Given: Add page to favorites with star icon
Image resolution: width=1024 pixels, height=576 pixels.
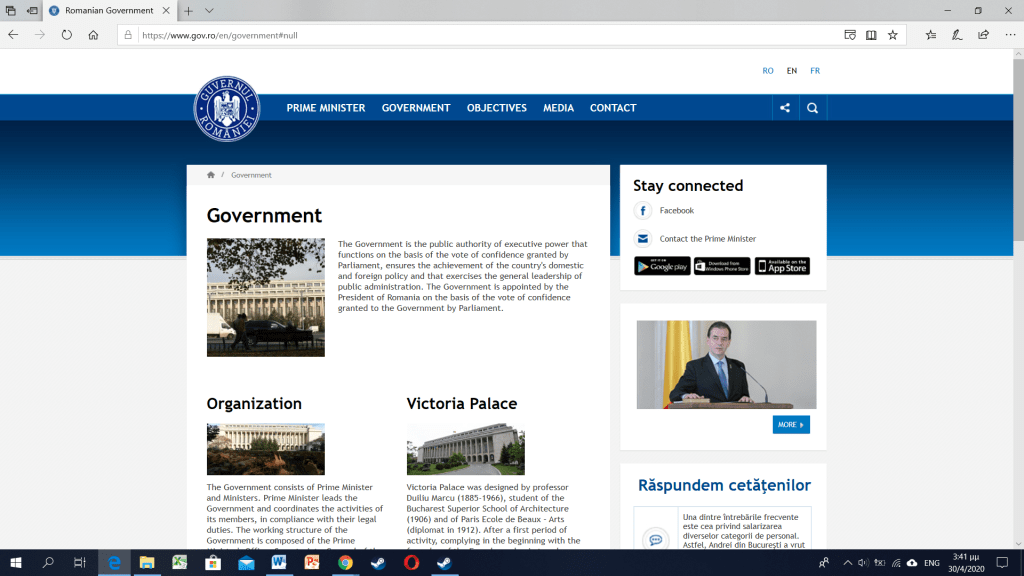Looking at the screenshot, I should [892, 34].
